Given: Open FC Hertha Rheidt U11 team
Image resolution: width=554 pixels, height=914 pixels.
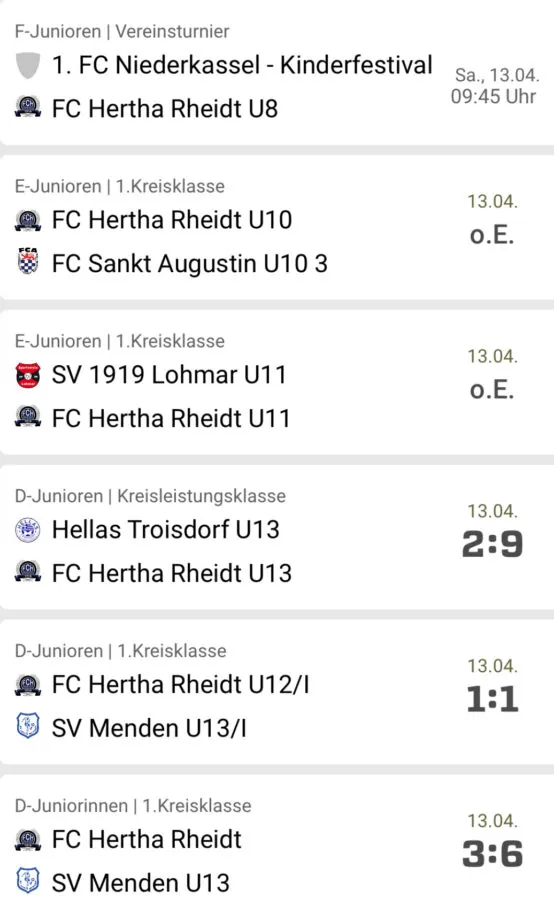Looking at the screenshot, I should click(x=171, y=419).
